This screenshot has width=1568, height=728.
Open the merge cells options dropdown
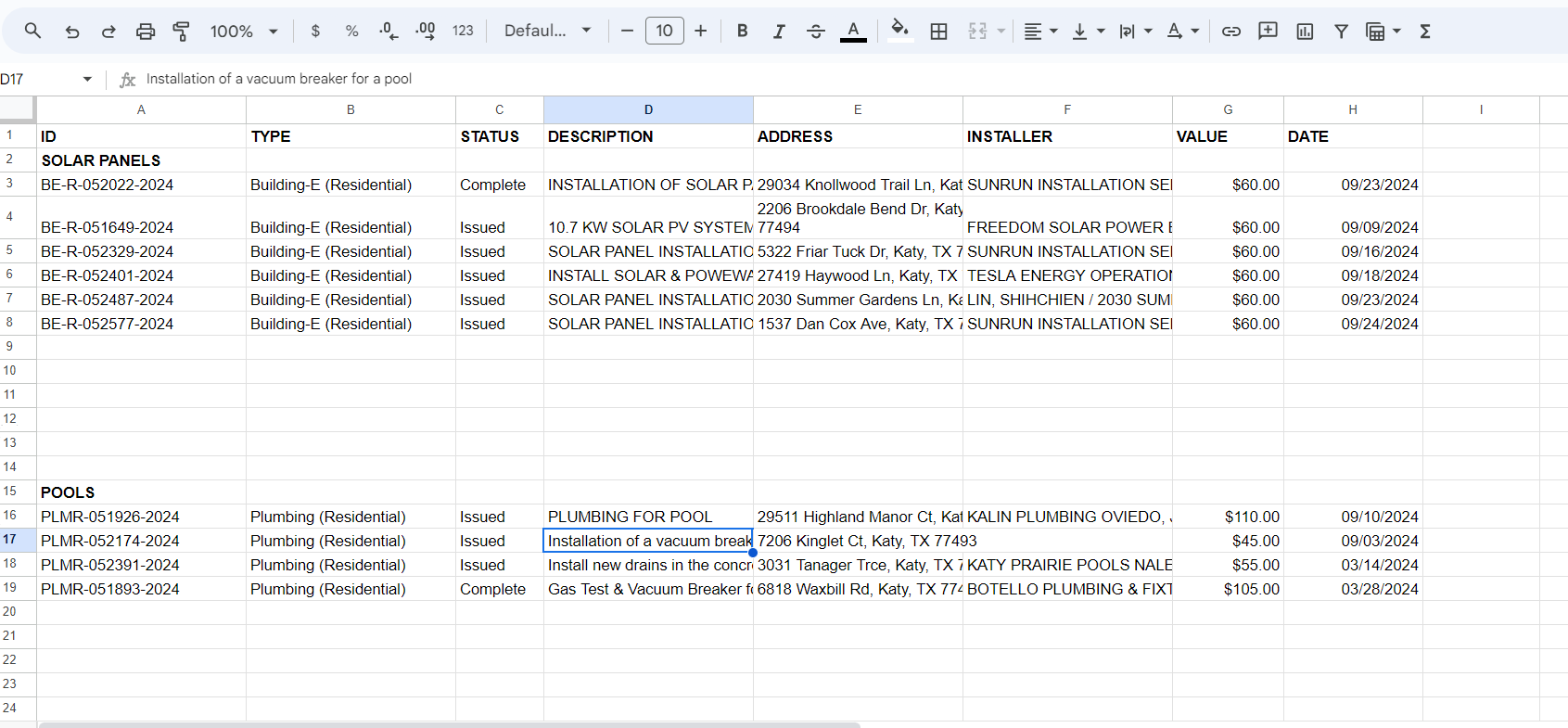1001,31
